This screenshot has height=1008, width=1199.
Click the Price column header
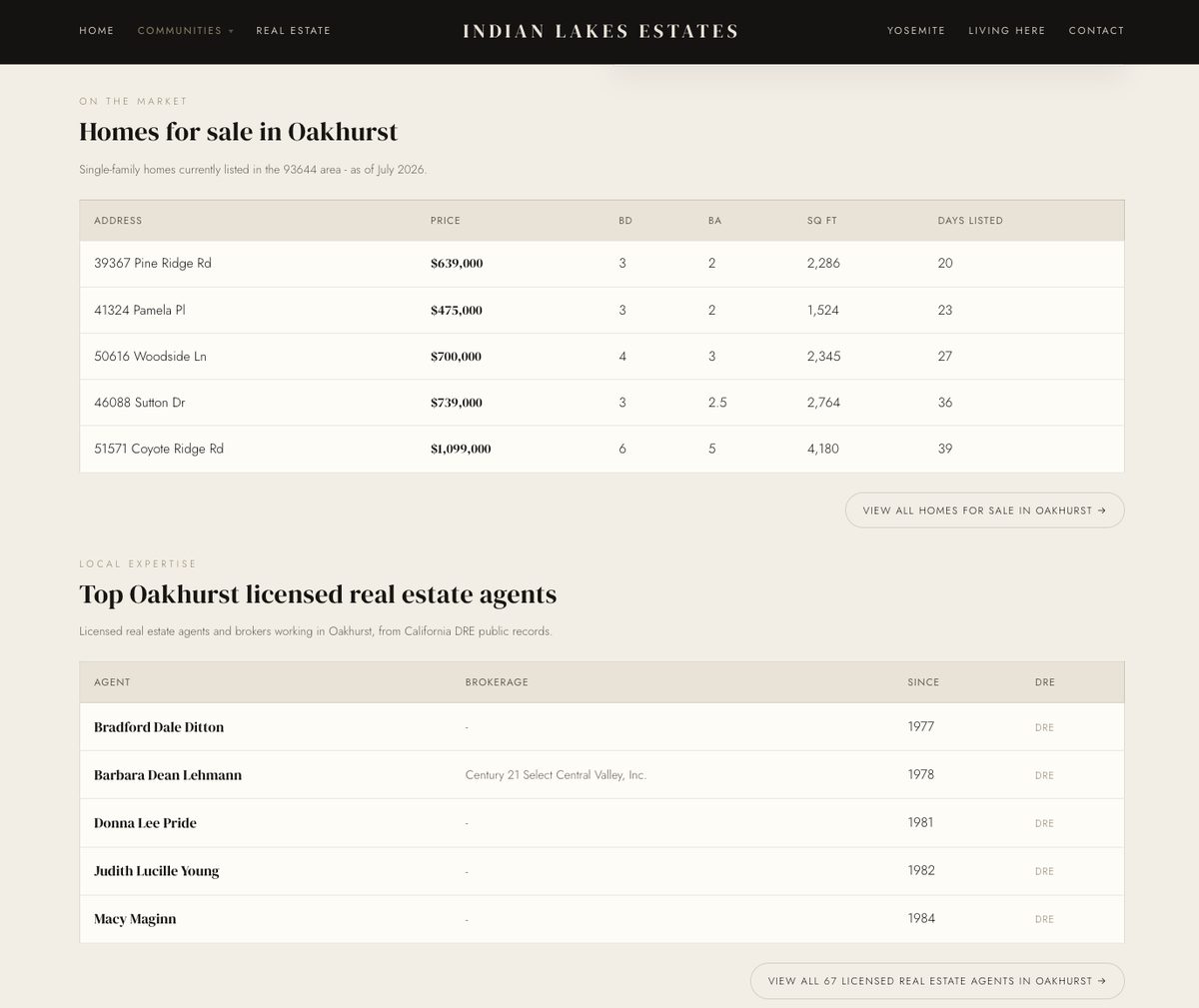point(446,221)
